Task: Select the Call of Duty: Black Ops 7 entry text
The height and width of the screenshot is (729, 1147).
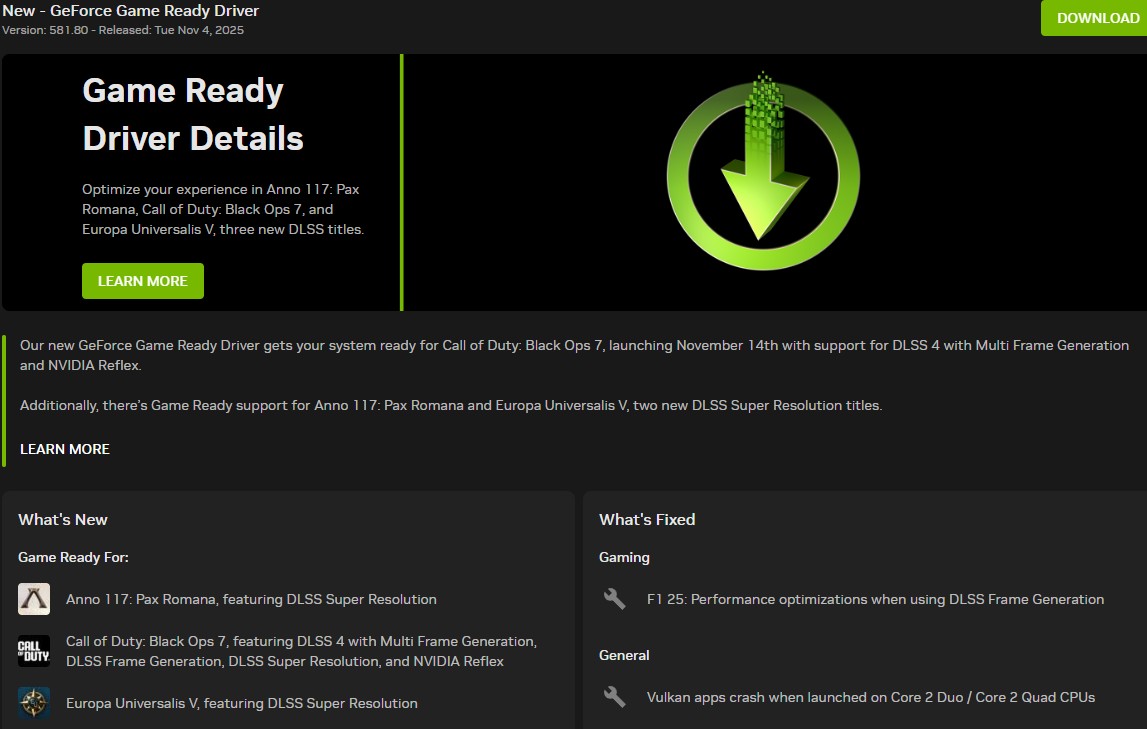Action: tap(301, 651)
